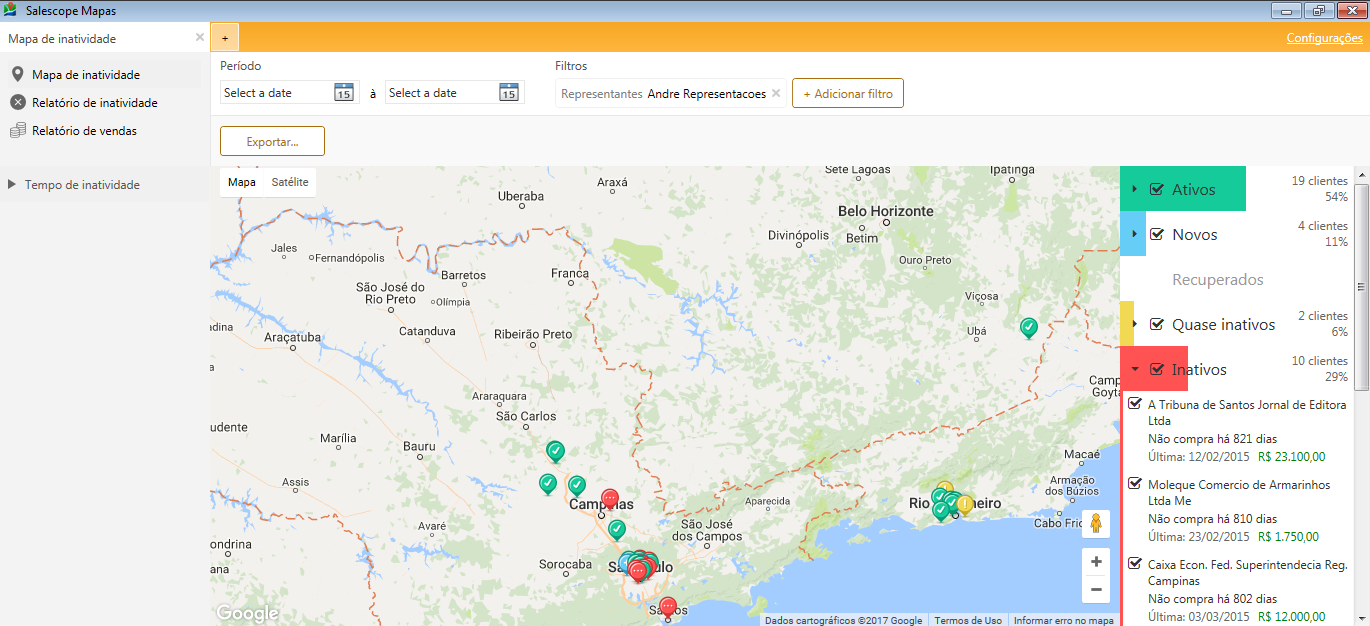The height and width of the screenshot is (626, 1370).
Task: Open Relatório de inatividade via its X icon
Action: pos(17,102)
